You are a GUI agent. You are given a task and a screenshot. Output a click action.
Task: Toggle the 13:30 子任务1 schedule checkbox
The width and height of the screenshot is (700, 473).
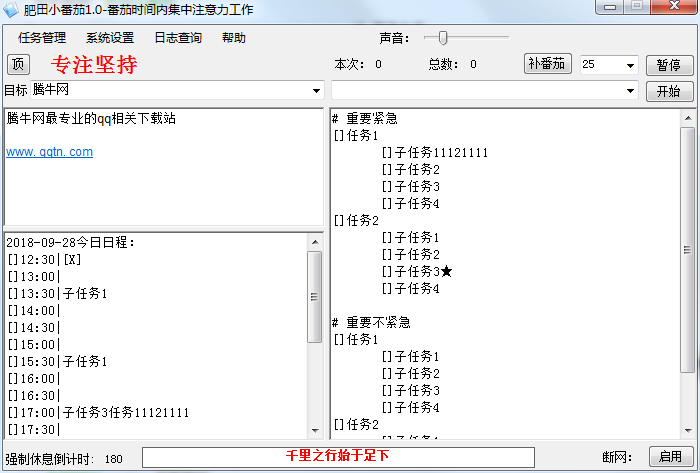coord(13,294)
